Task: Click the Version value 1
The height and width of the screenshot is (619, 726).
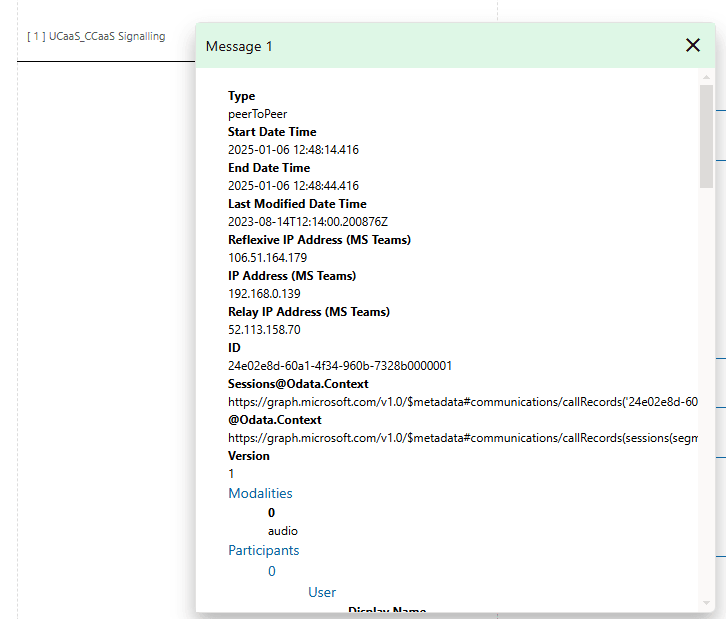Action: pos(231,474)
